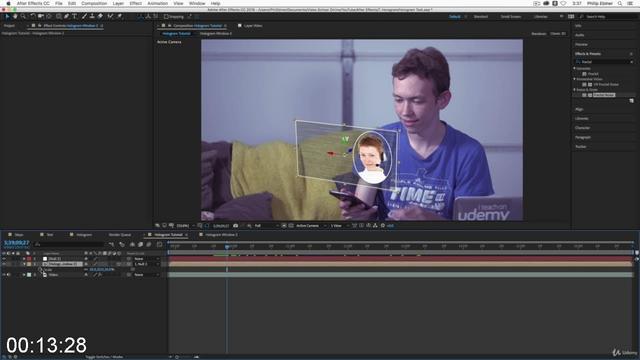Select the Hologram Tutorial breadcrumb in viewer

pos(176,33)
